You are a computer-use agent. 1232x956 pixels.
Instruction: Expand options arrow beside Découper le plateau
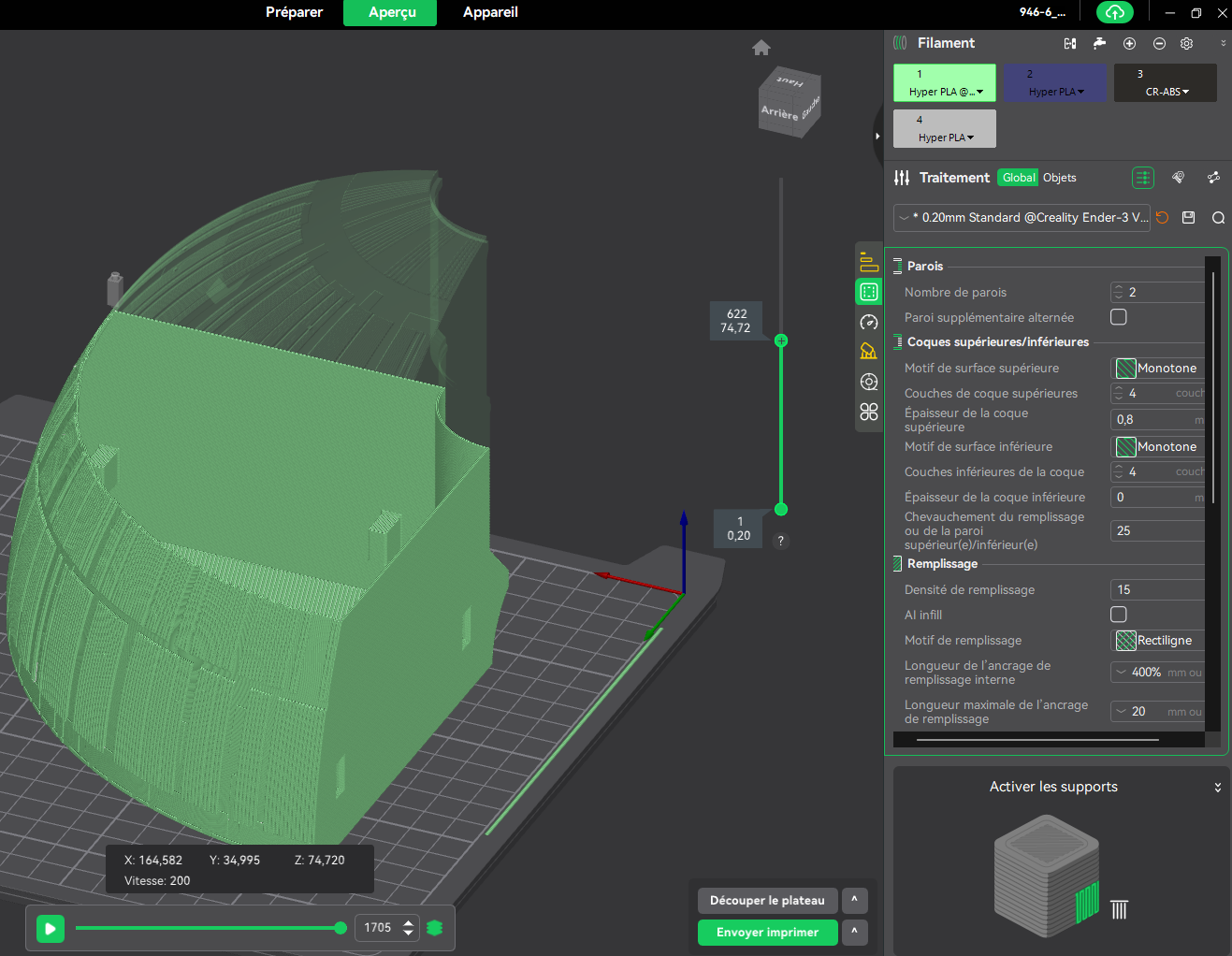tap(854, 901)
